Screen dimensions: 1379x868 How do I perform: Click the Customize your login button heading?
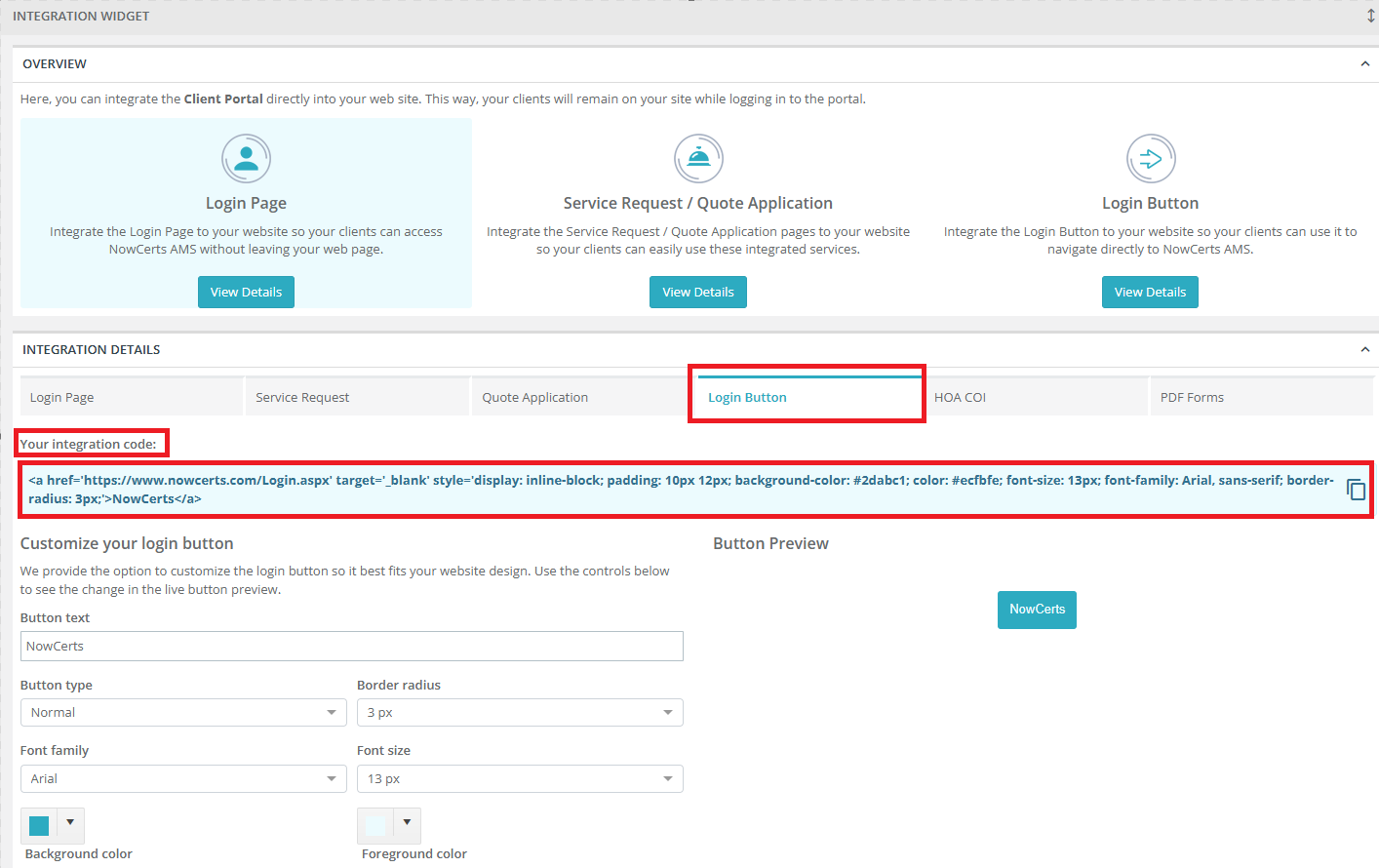tap(127, 543)
